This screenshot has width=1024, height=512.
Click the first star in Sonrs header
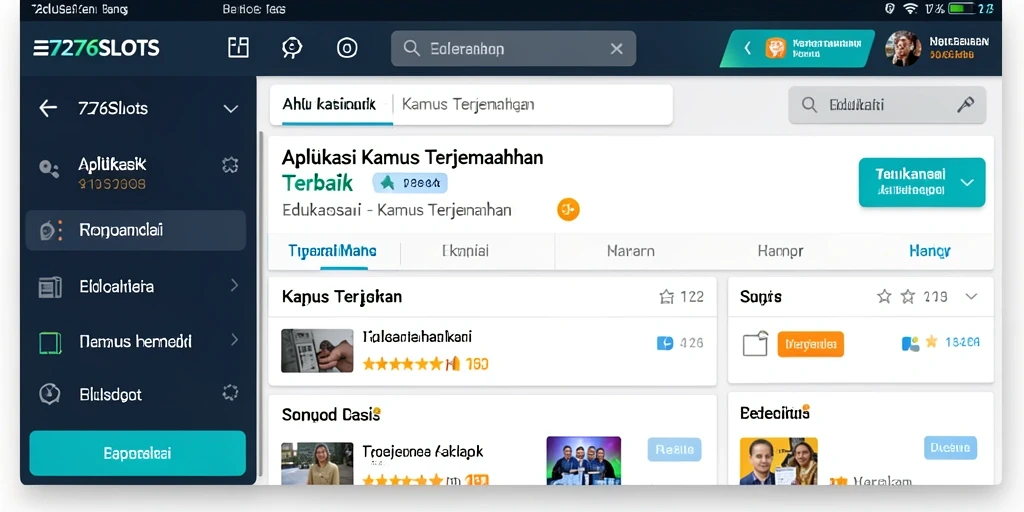884,297
